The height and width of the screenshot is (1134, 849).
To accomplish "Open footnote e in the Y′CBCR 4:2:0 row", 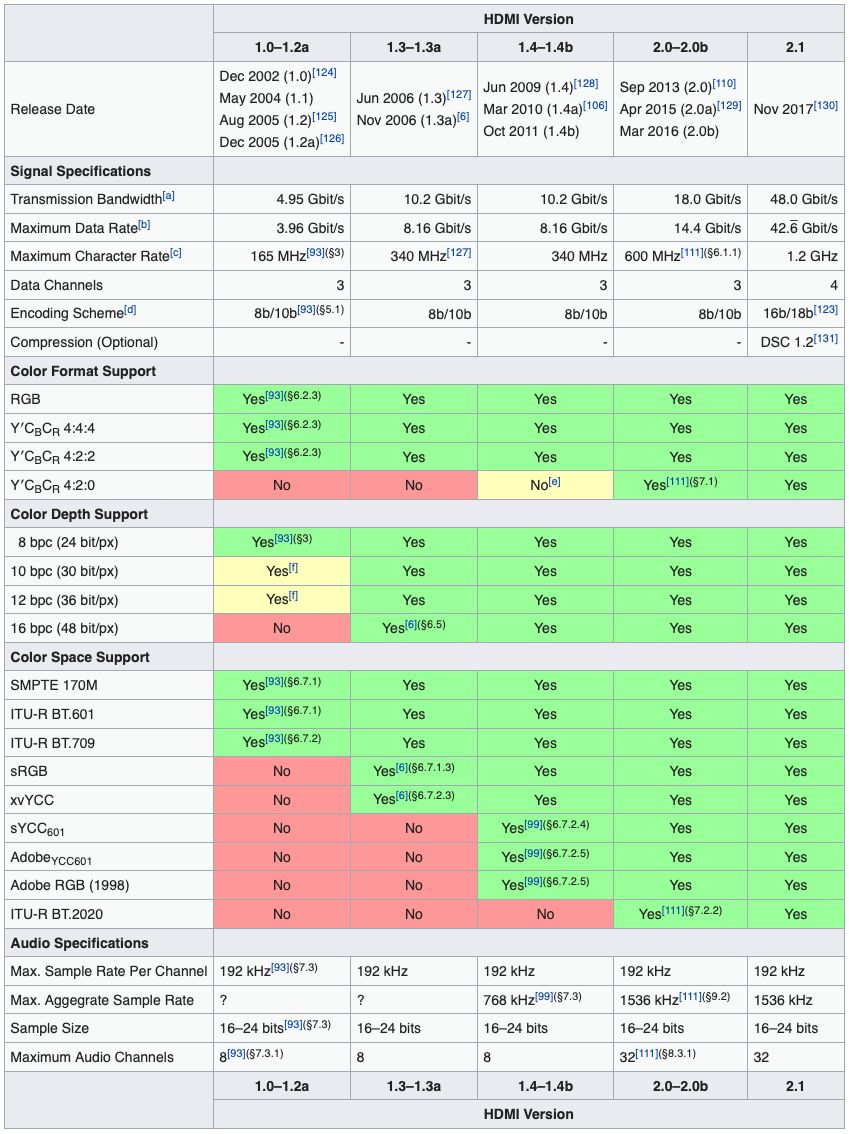I will [555, 481].
